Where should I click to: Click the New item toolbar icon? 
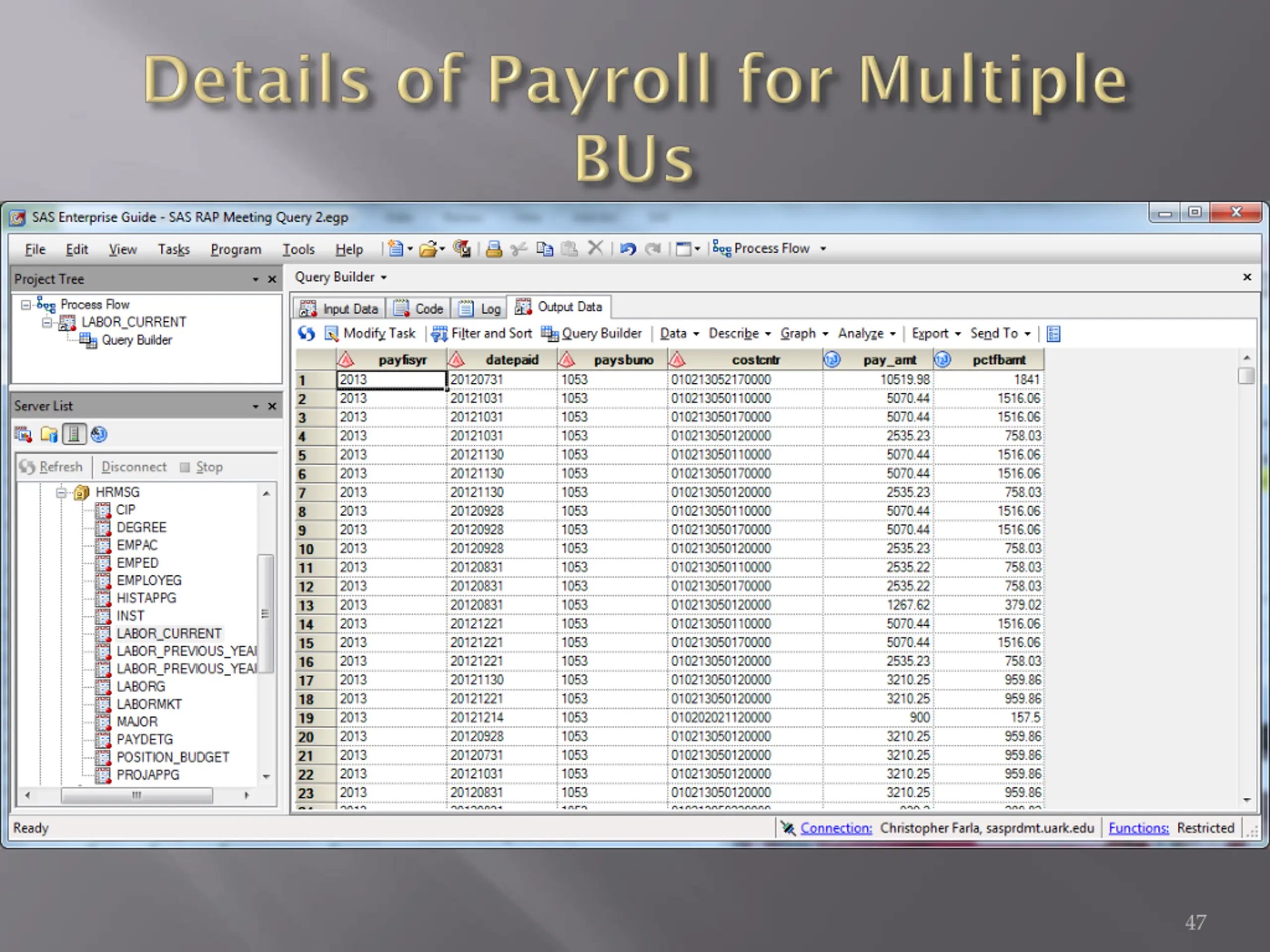[395, 248]
